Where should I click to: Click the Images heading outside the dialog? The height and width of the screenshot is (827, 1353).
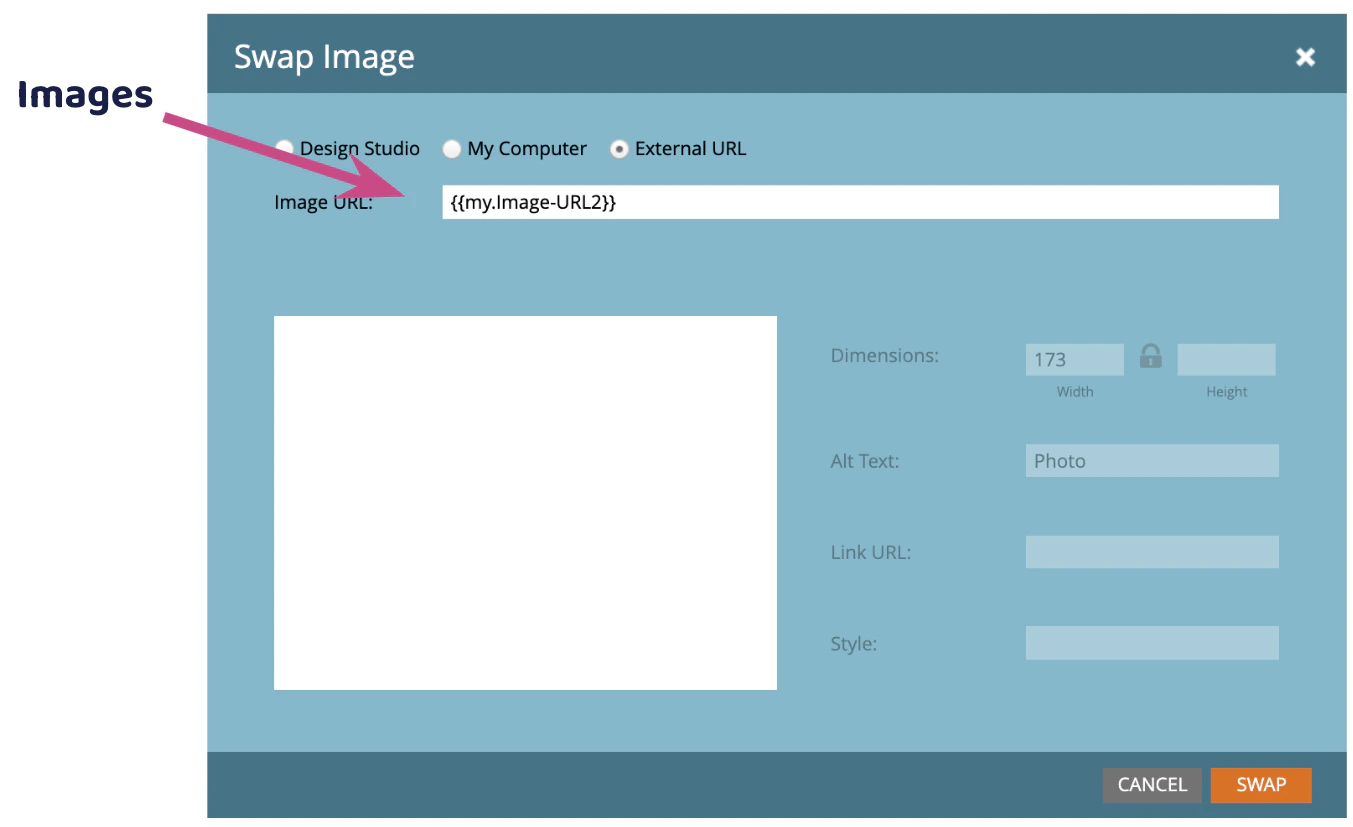[84, 95]
